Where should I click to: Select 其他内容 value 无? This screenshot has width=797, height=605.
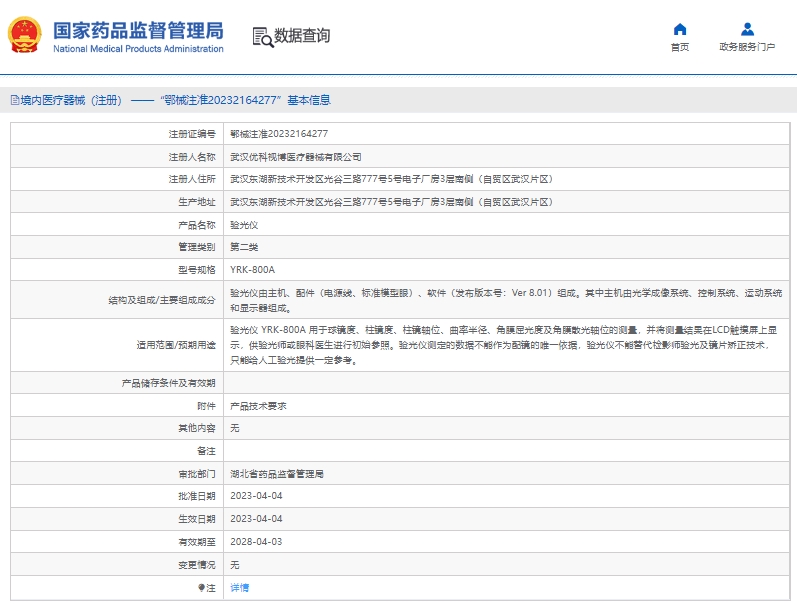[235, 428]
